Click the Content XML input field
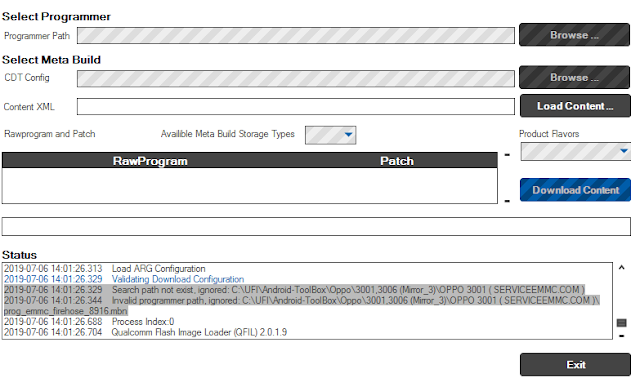This screenshot has width=640, height=387. point(296,107)
